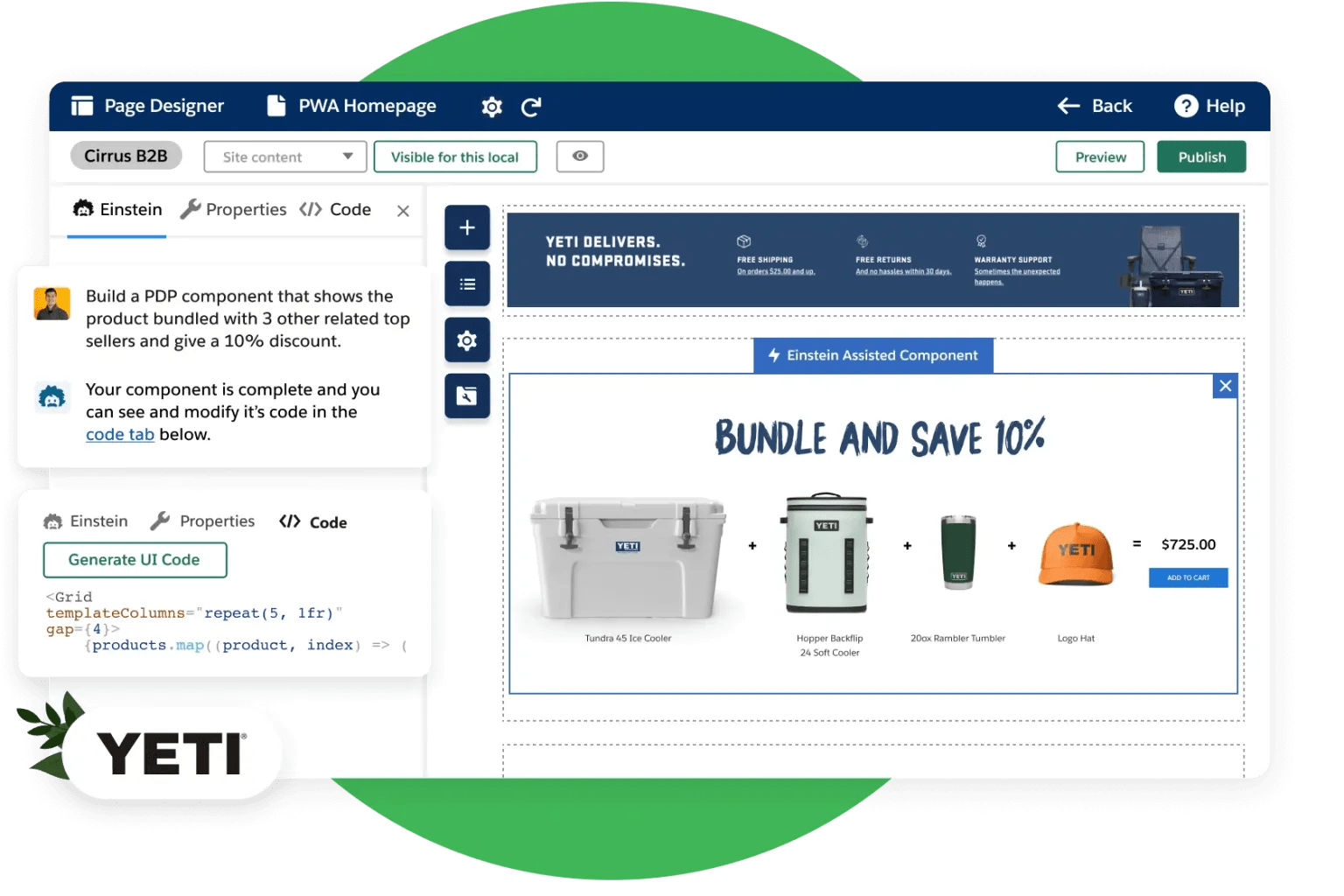Click the add component plus button
The width and height of the screenshot is (1344, 896).
point(467,227)
